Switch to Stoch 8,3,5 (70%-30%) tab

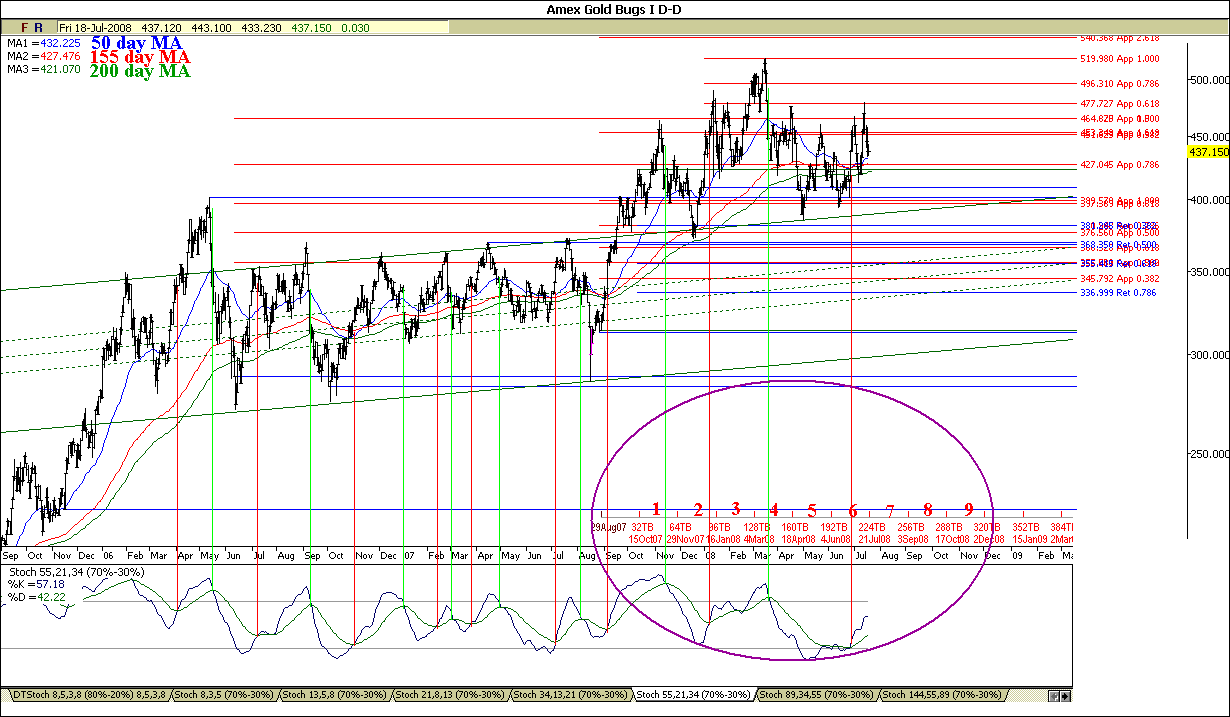[223, 694]
